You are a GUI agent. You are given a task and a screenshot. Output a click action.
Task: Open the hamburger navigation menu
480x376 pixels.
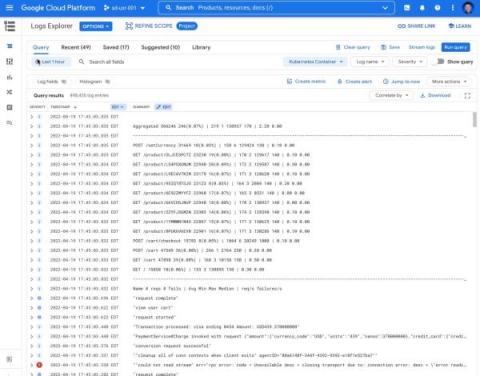(x=9, y=7)
